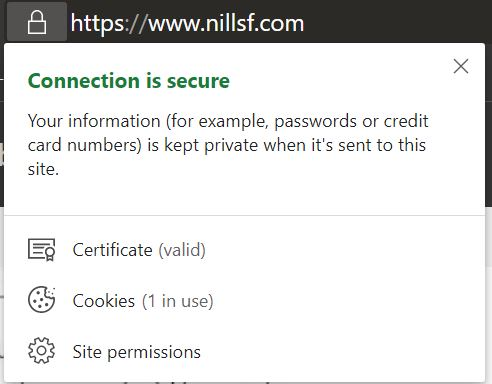
Task: Click the word "Cookies" label
Action: [104, 301]
